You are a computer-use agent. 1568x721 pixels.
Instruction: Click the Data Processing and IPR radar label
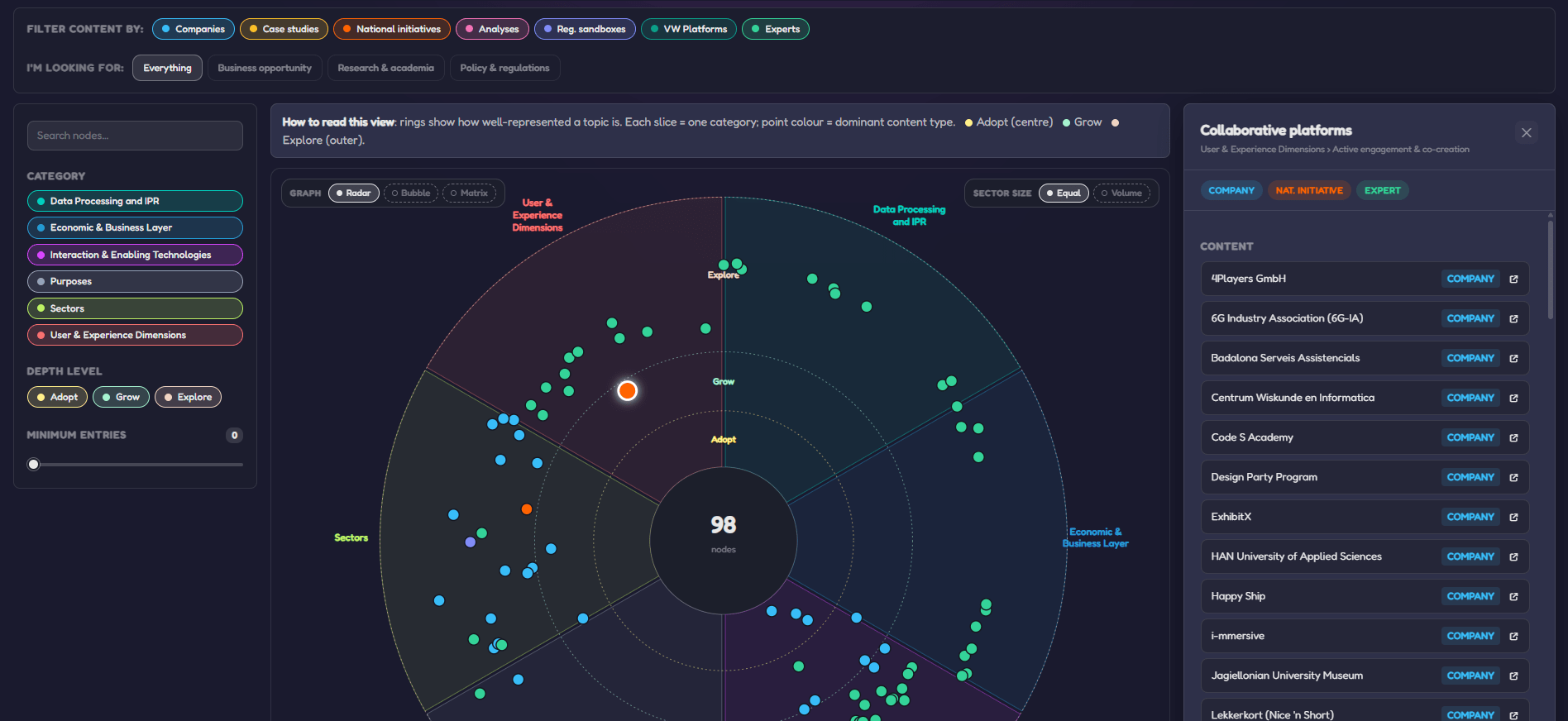(909, 216)
